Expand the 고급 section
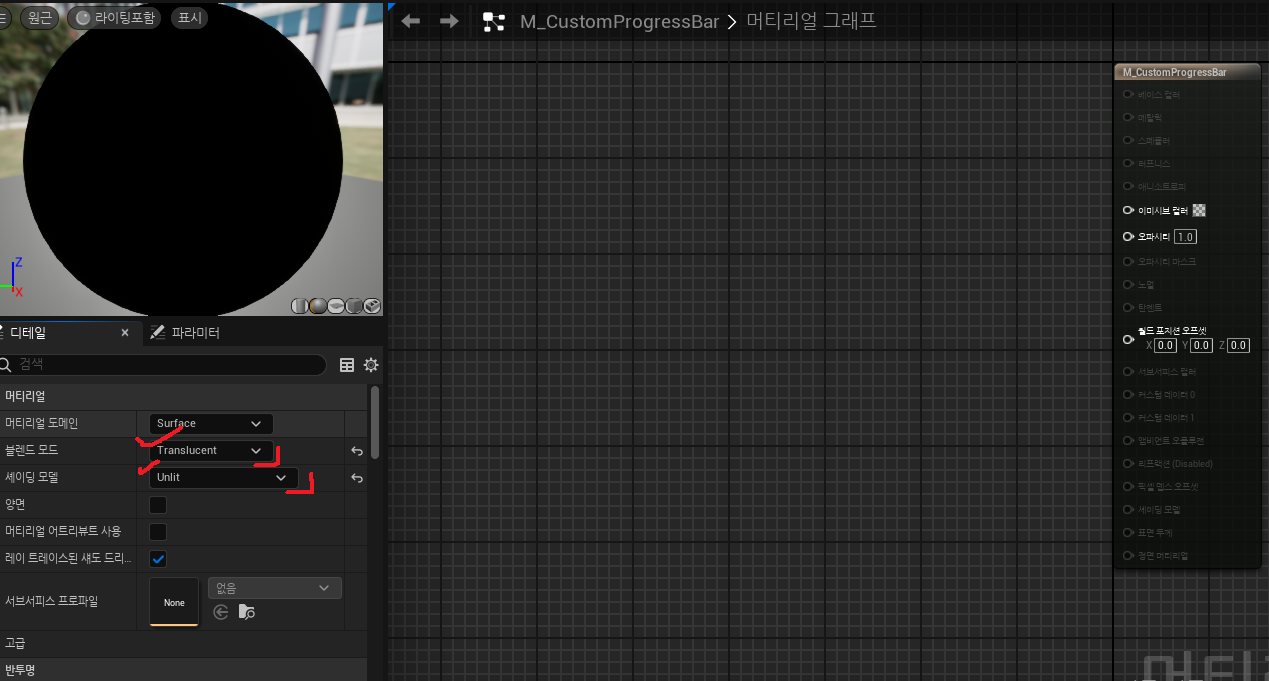Viewport: 1269px width, 681px height. [183, 643]
